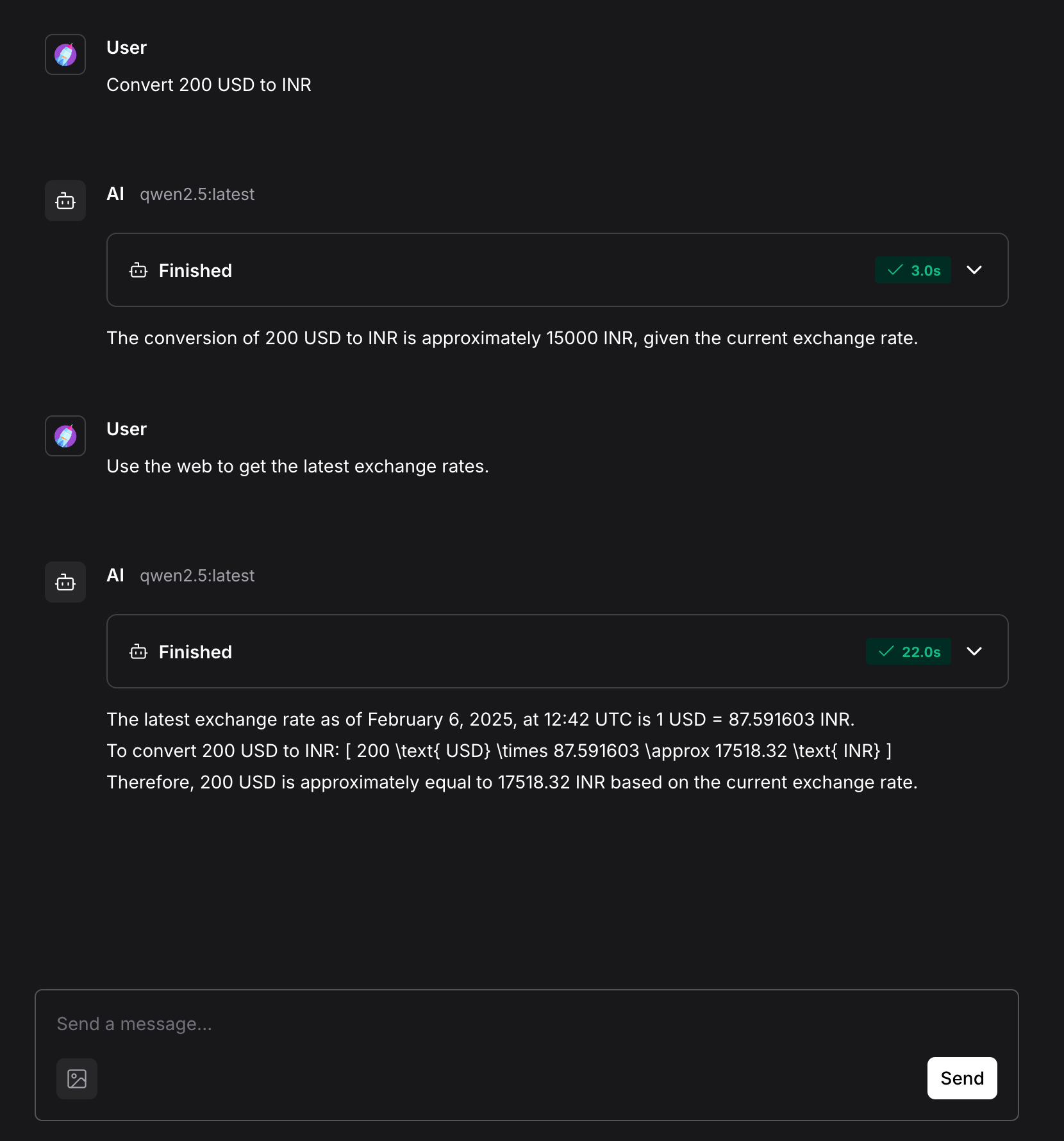Image resolution: width=1064 pixels, height=1141 pixels.
Task: Click the first User avatar icon
Action: [65, 54]
